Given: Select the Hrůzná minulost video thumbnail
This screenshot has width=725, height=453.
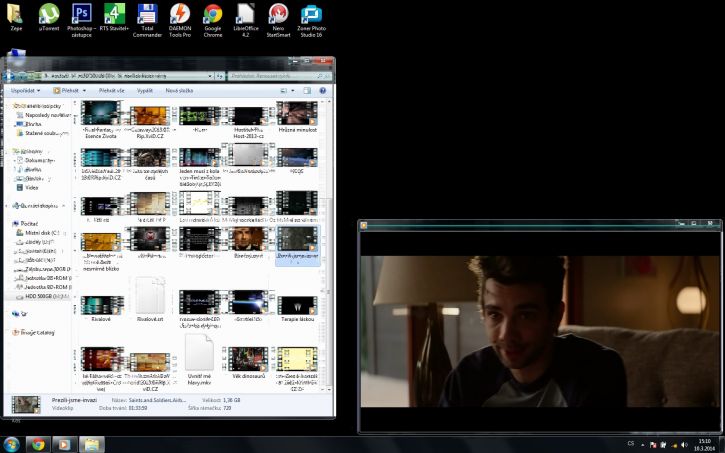Looking at the screenshot, I should tap(297, 117).
